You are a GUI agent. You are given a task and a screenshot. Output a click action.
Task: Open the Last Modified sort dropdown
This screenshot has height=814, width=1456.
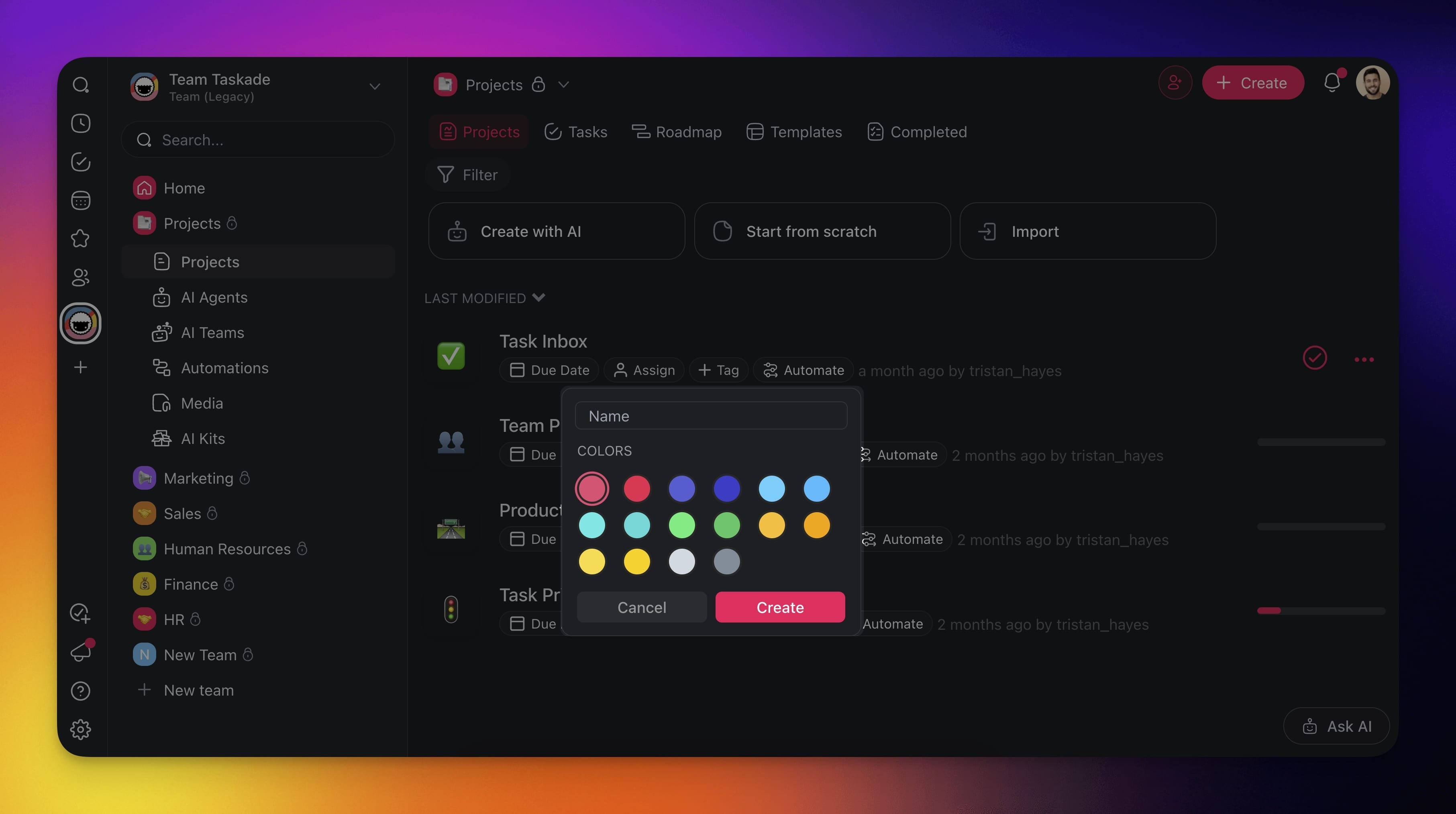(x=484, y=298)
